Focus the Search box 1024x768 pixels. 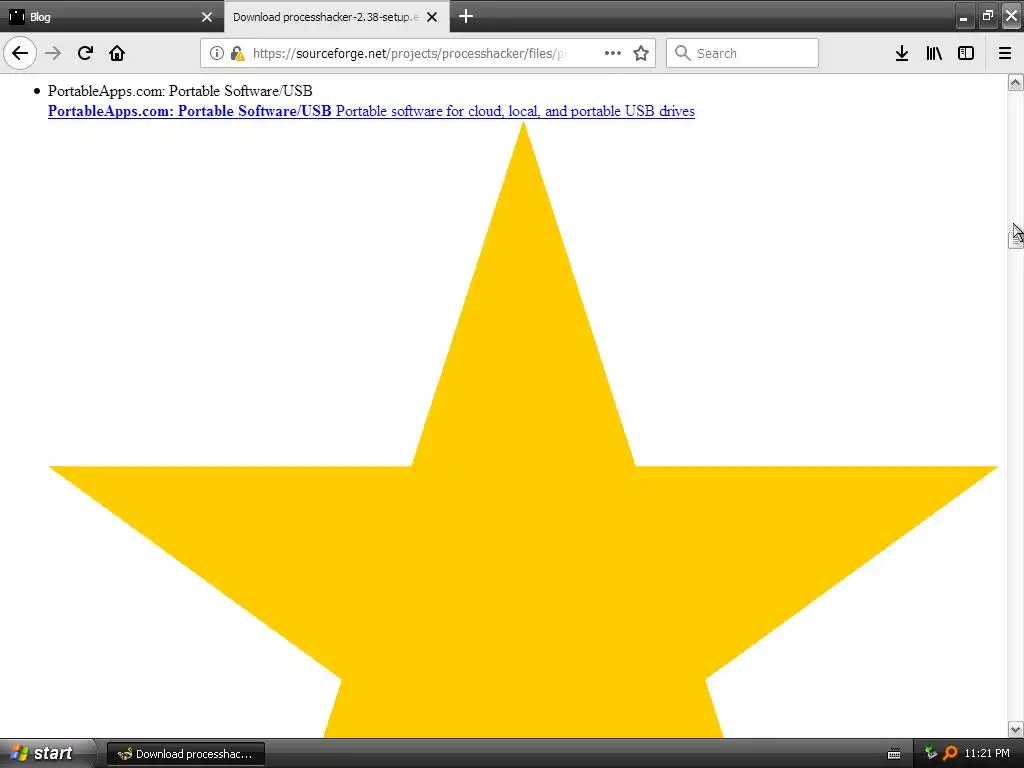(x=742, y=53)
